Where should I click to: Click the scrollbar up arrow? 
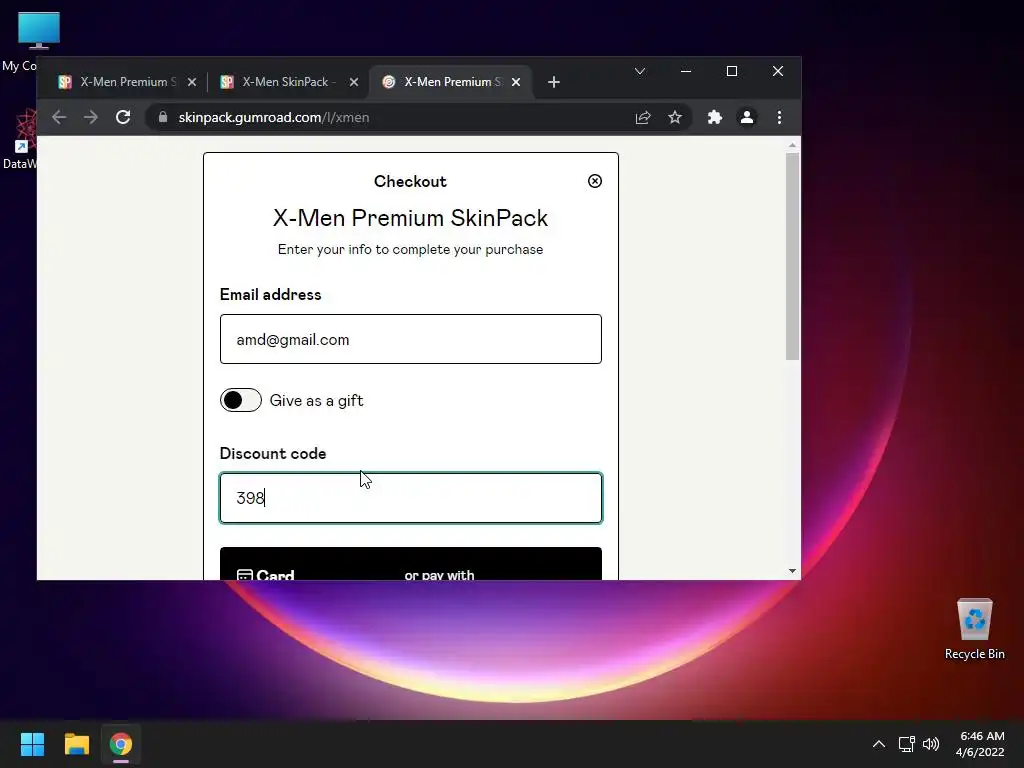792,145
